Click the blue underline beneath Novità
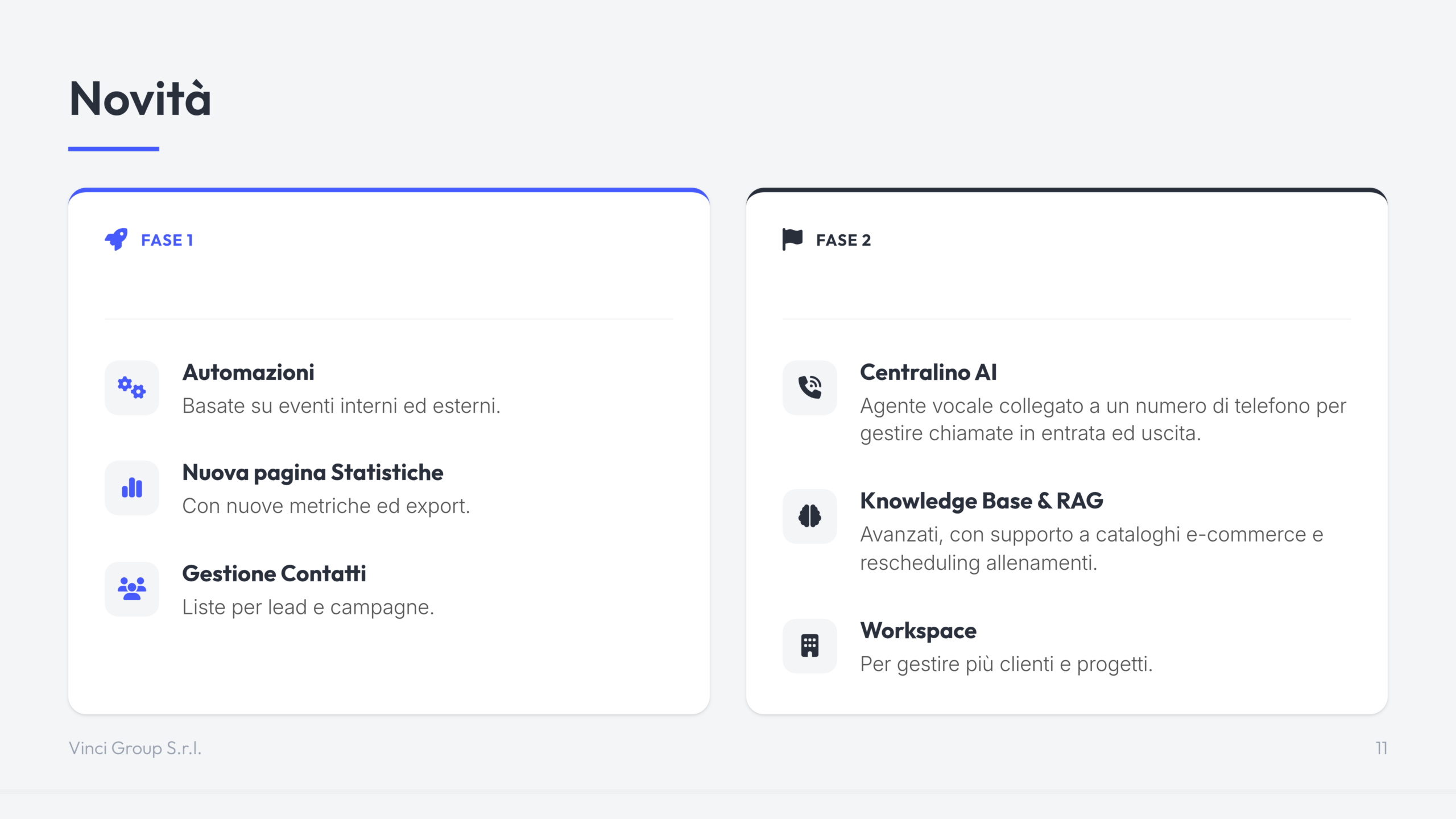Image resolution: width=1456 pixels, height=819 pixels. click(113, 149)
